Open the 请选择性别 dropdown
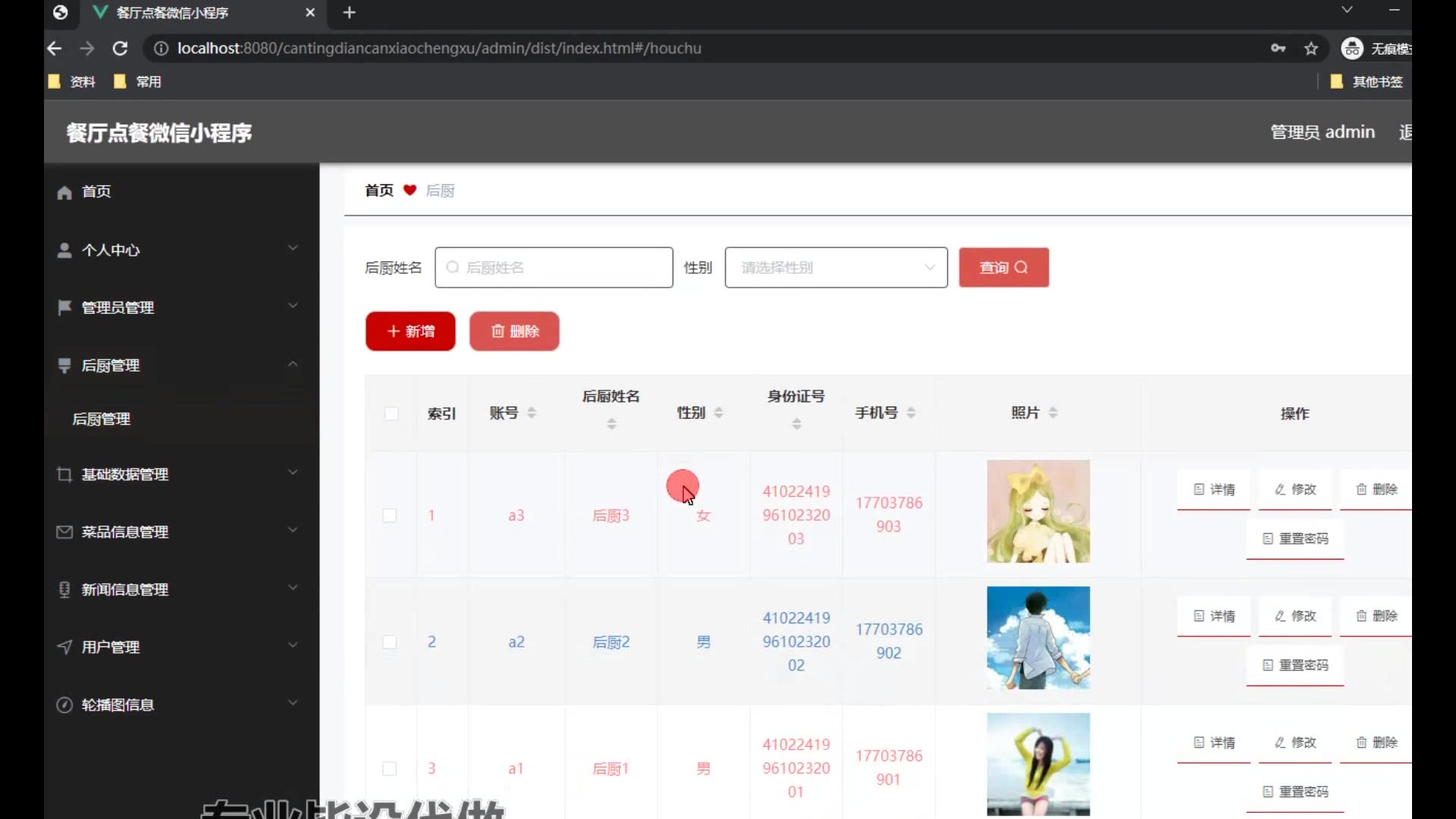The height and width of the screenshot is (819, 1456). pyautogui.click(x=836, y=268)
